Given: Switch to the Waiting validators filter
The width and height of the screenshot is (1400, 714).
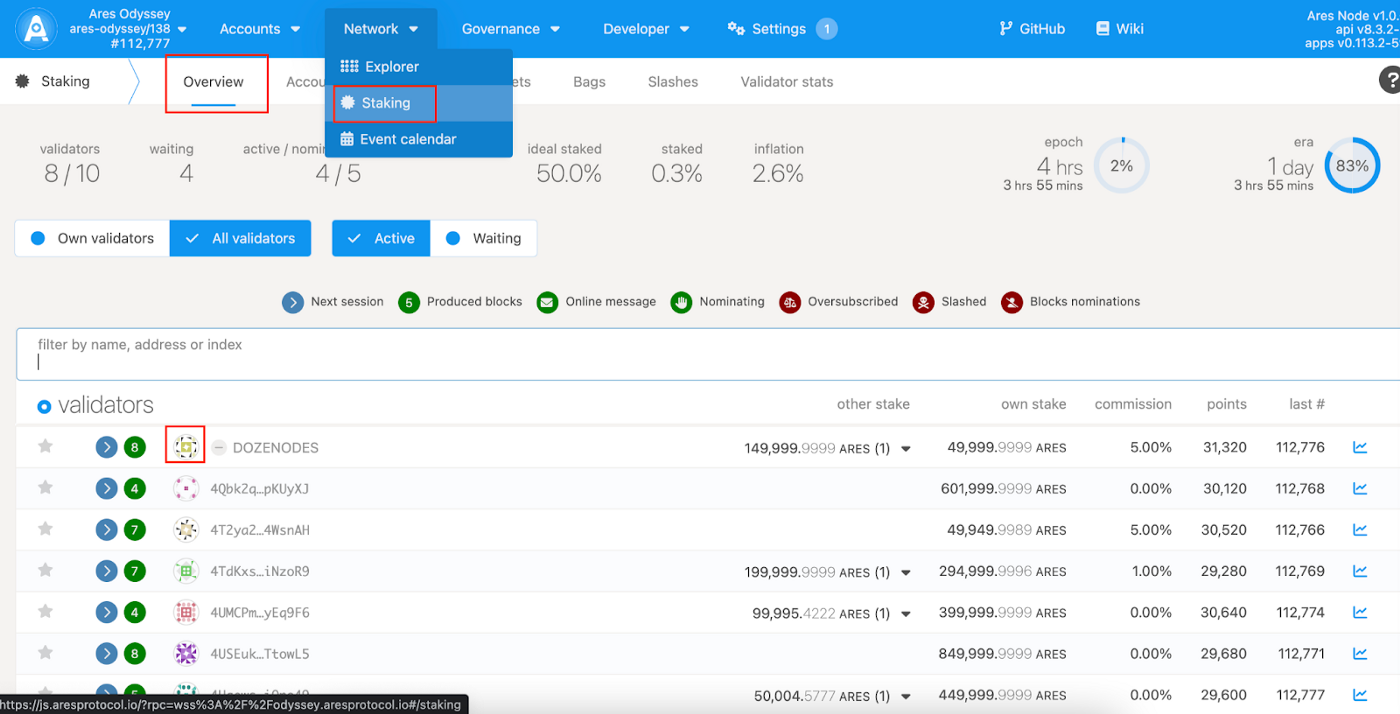Looking at the screenshot, I should [483, 238].
